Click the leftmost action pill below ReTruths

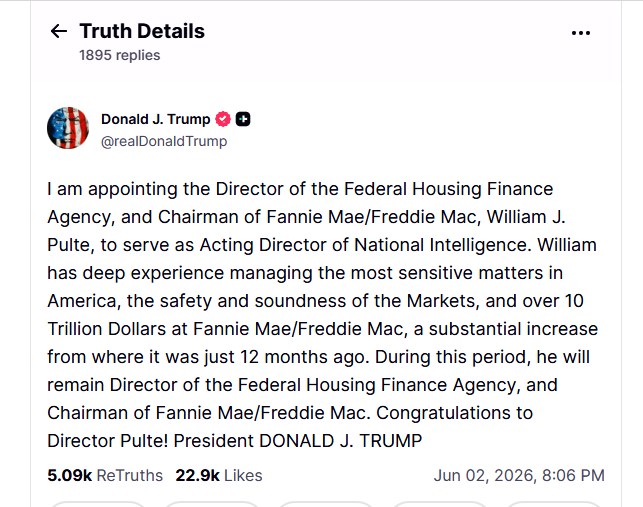[98, 504]
